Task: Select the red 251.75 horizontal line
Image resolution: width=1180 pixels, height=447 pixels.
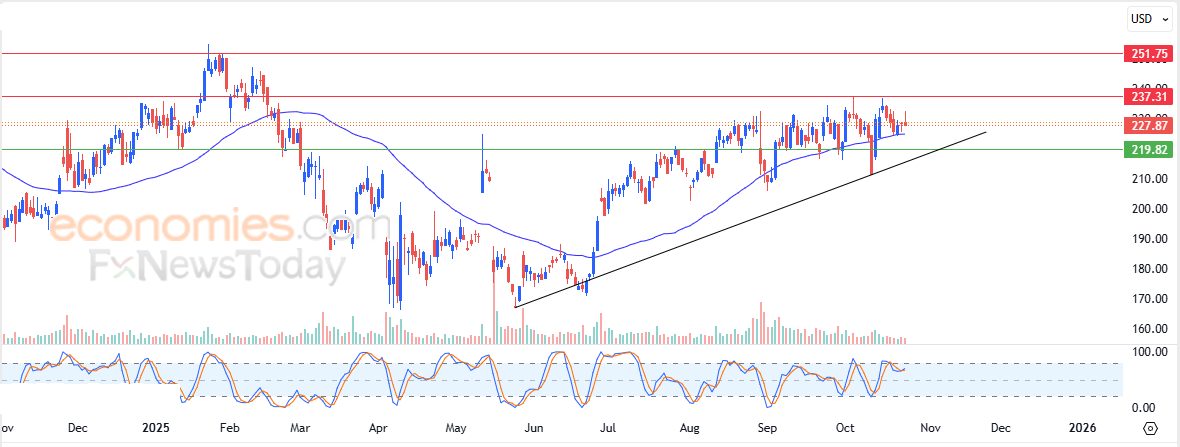Action: [561, 53]
